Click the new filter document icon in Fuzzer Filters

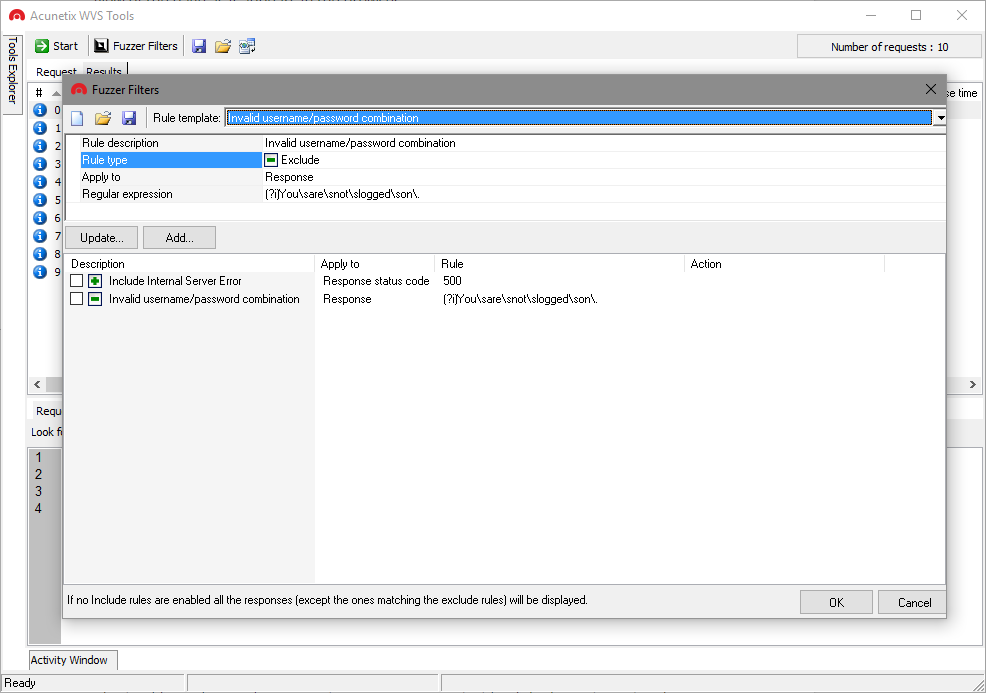tap(77, 118)
